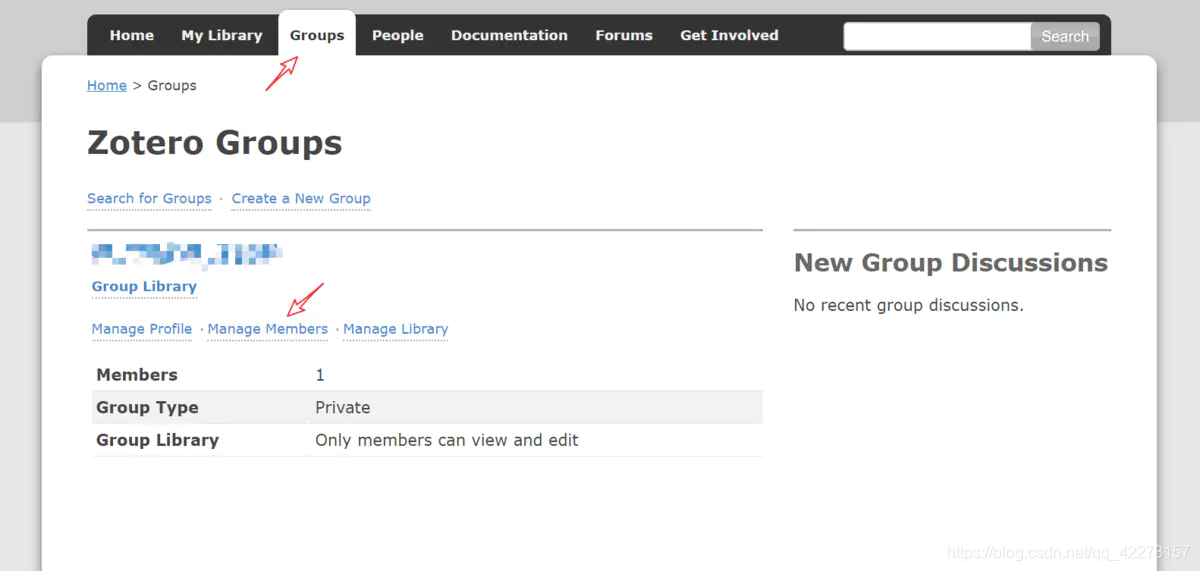Select the Groups tab
Screen dimensions: 1200x571
coord(317,35)
